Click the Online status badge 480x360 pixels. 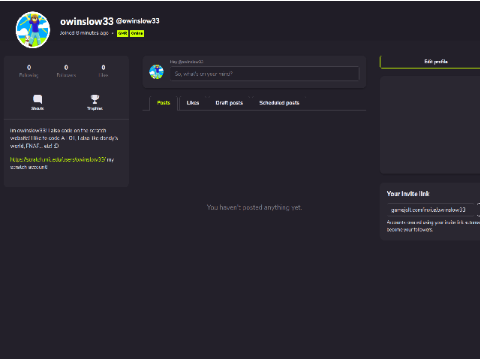coord(137,34)
